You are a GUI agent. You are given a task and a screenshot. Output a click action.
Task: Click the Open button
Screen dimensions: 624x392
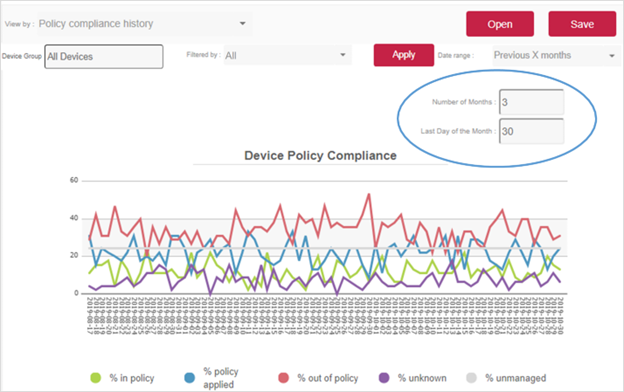[500, 24]
